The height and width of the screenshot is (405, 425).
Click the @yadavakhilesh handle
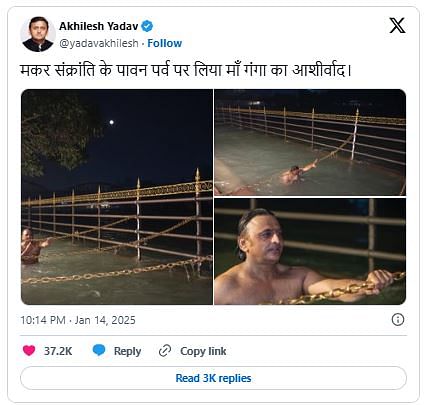point(99,43)
